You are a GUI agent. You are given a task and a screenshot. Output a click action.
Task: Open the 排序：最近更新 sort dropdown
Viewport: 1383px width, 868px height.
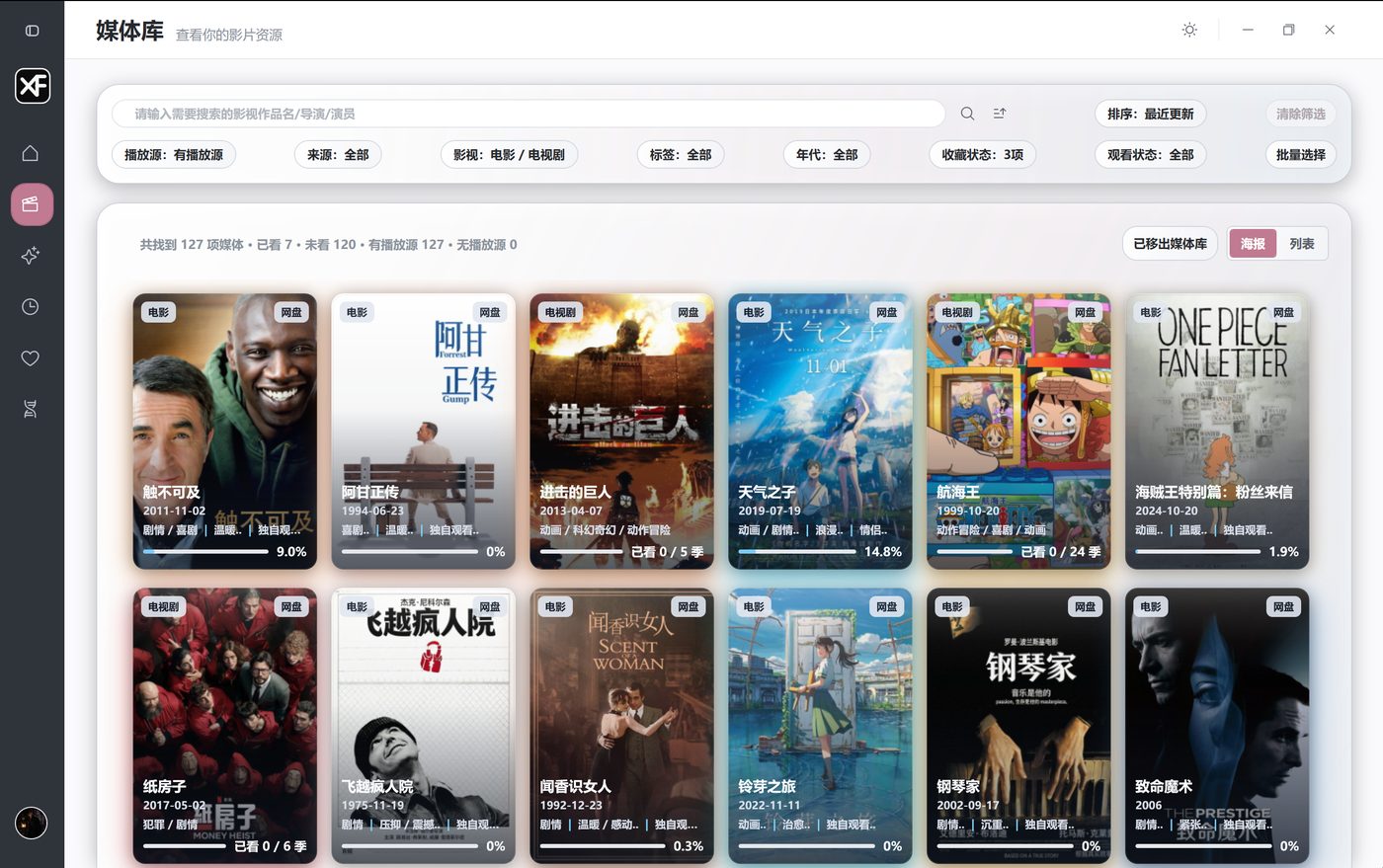point(1151,114)
